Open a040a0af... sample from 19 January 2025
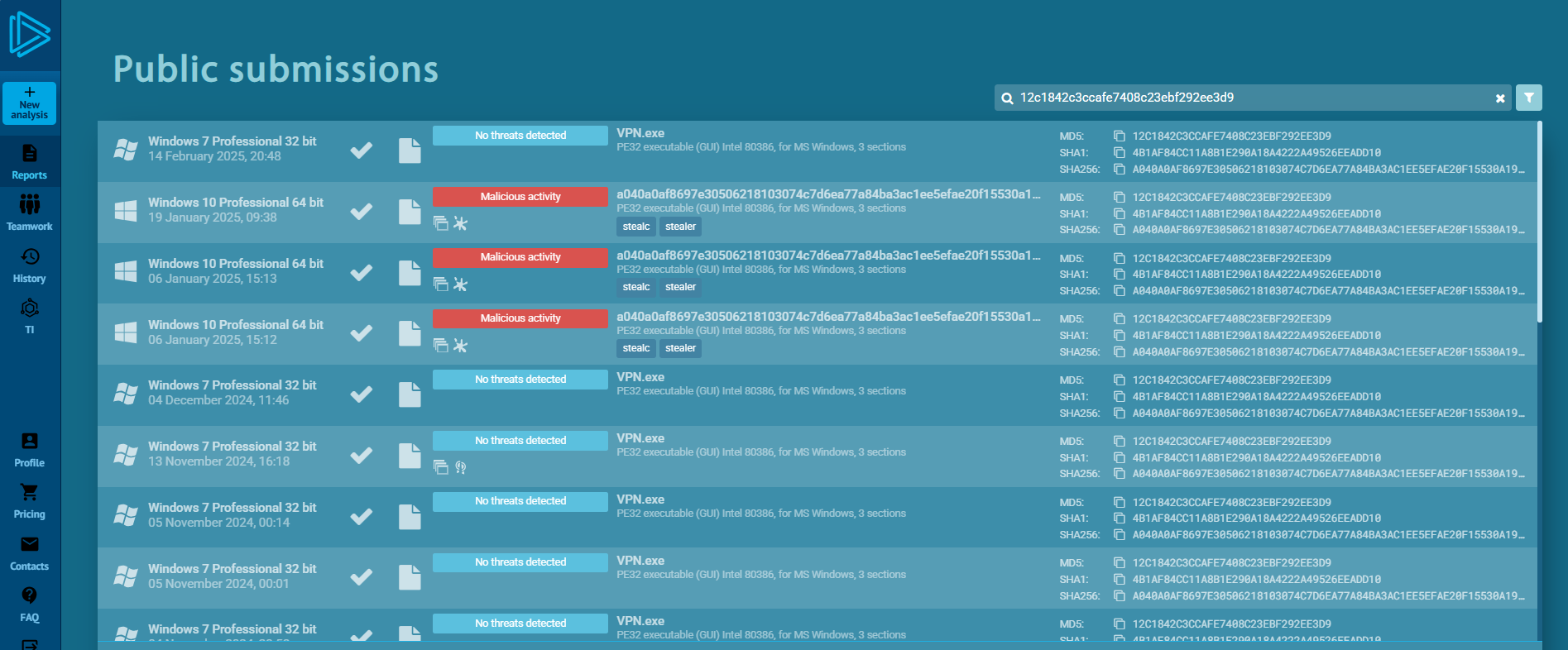Screen dimensions: 1568x650 [x=828, y=194]
